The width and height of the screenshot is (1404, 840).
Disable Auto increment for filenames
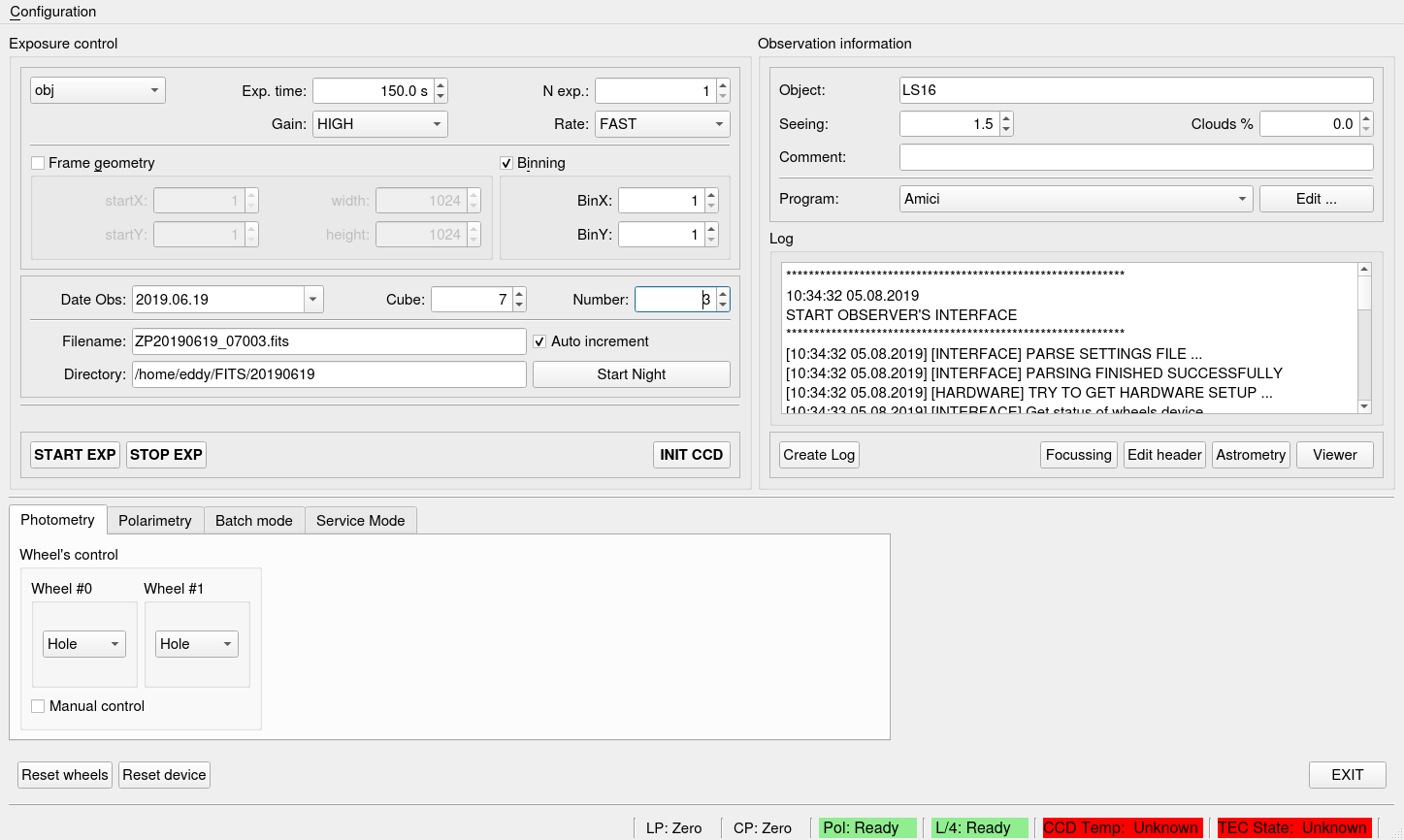click(540, 341)
